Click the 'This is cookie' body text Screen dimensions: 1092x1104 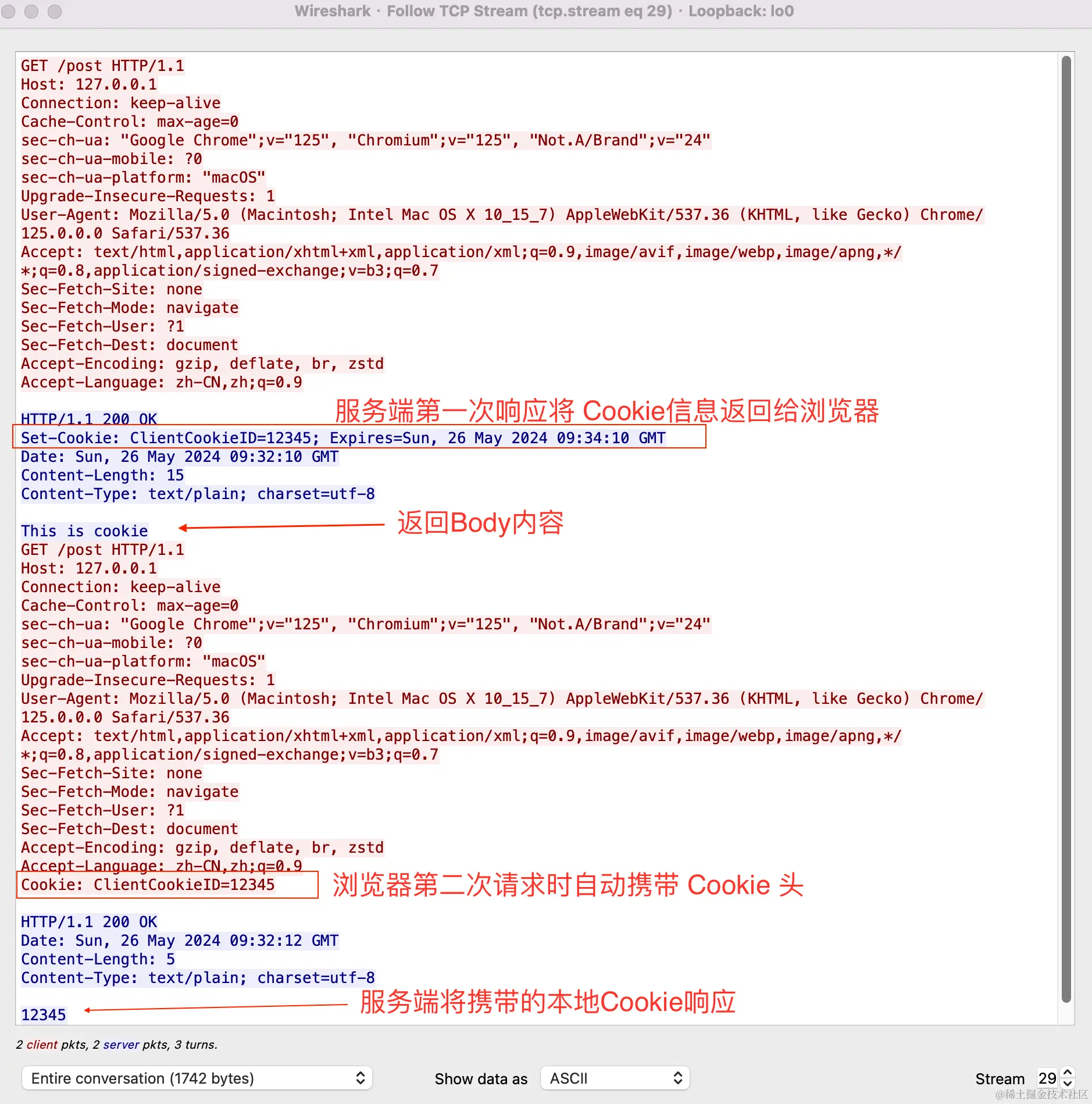pos(84,531)
